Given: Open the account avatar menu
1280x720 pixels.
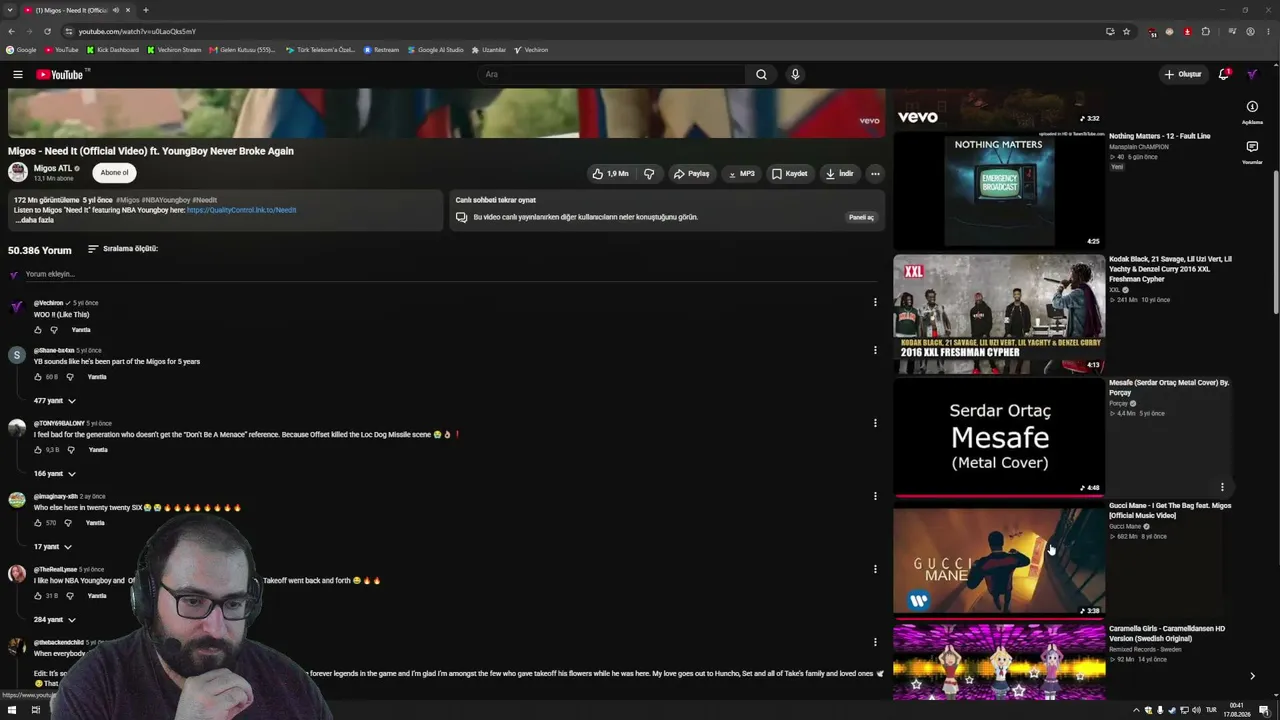Looking at the screenshot, I should pos(1252,74).
